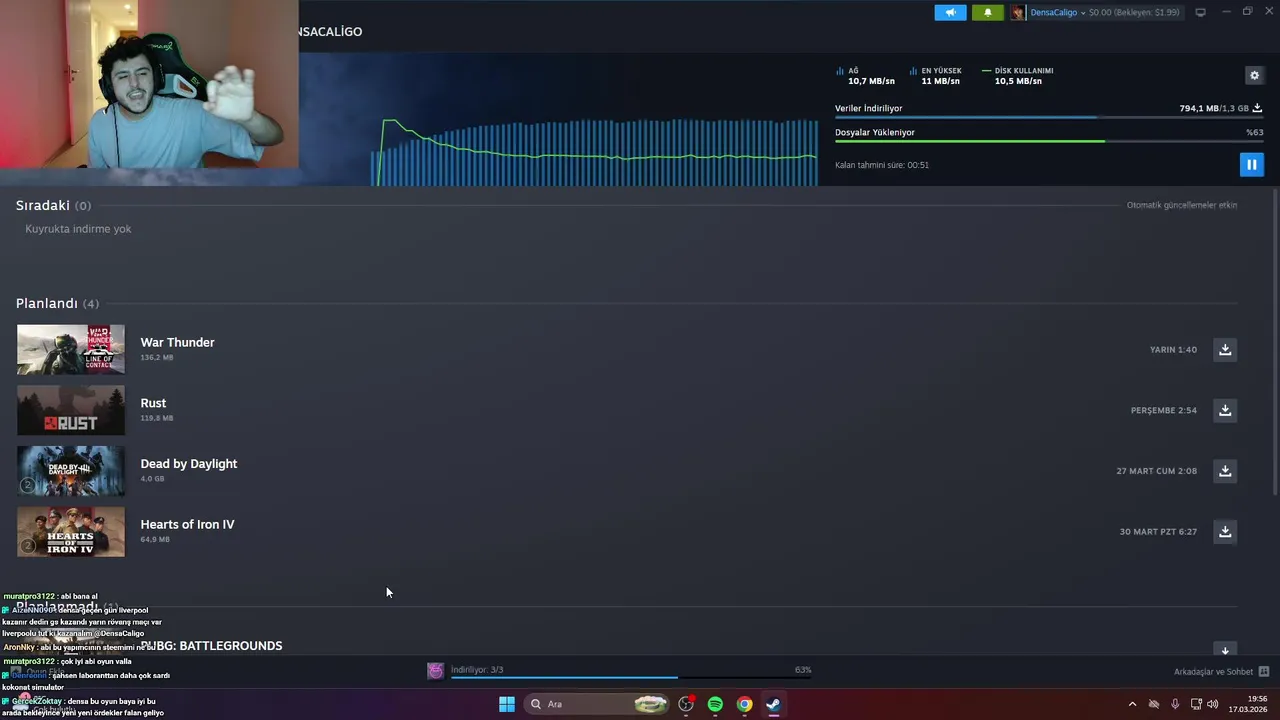1280x720 pixels.
Task: Open Dead by Daylight game thumbnail
Action: (x=71, y=471)
